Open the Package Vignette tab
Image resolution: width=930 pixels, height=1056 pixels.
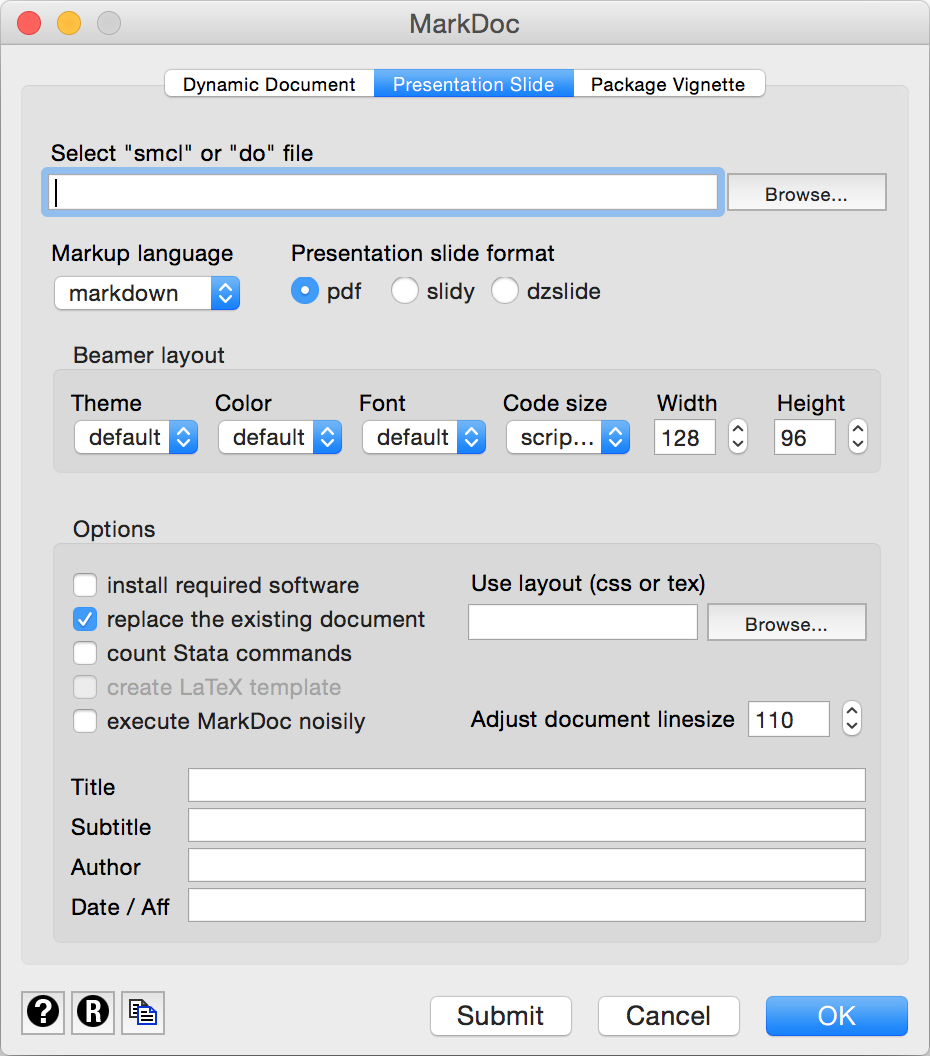point(668,84)
